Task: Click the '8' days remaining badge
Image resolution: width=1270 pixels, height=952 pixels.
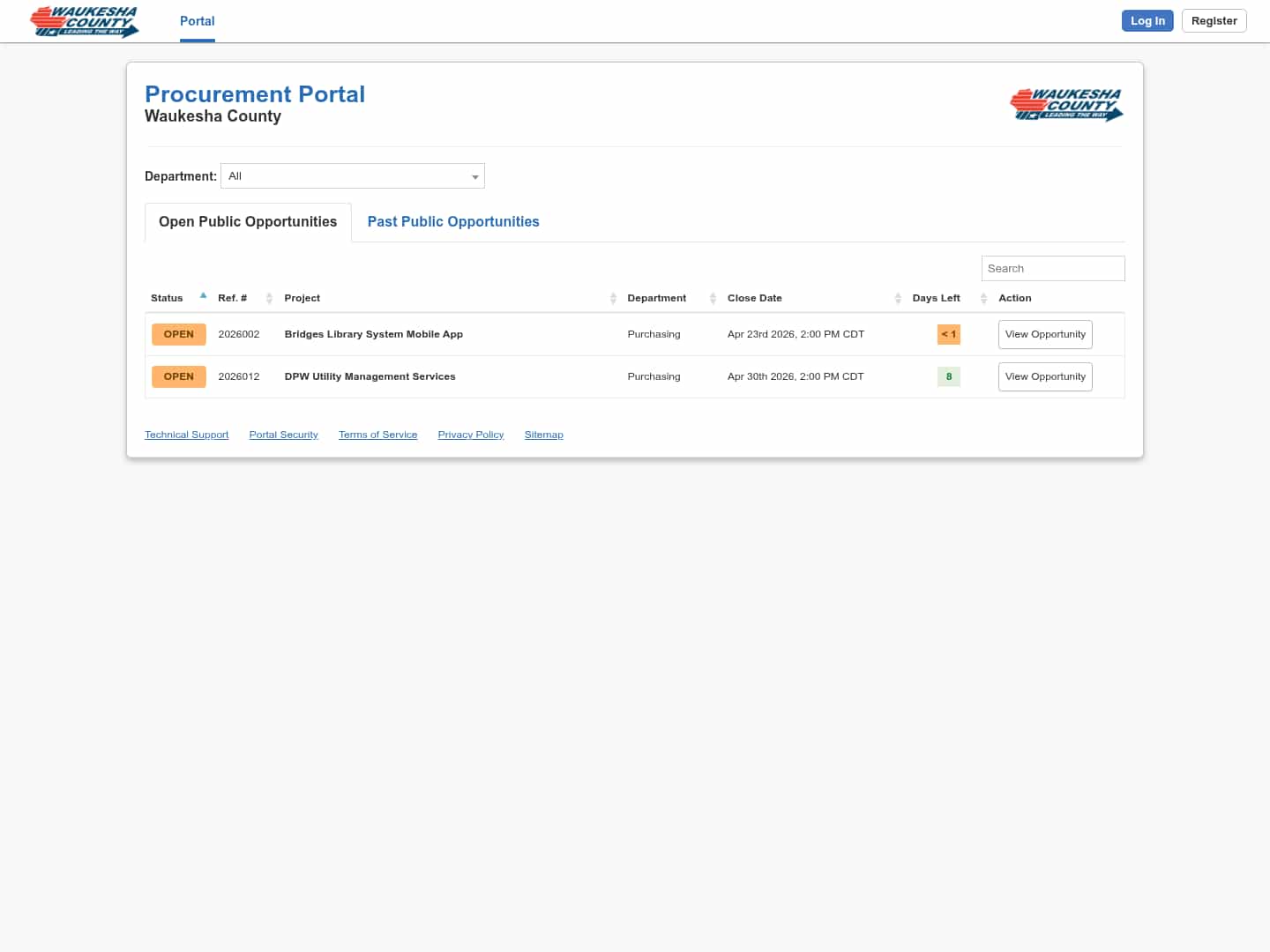Action: point(948,376)
